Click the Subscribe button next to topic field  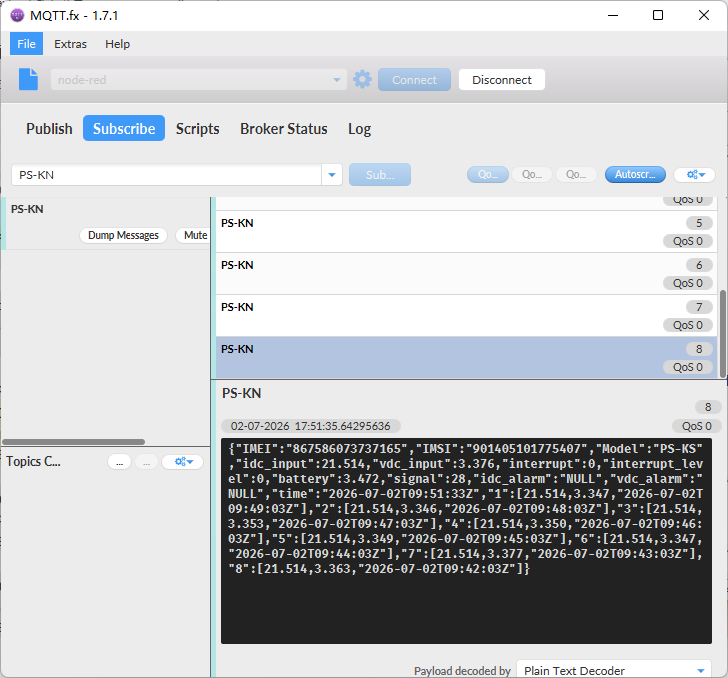click(x=380, y=175)
